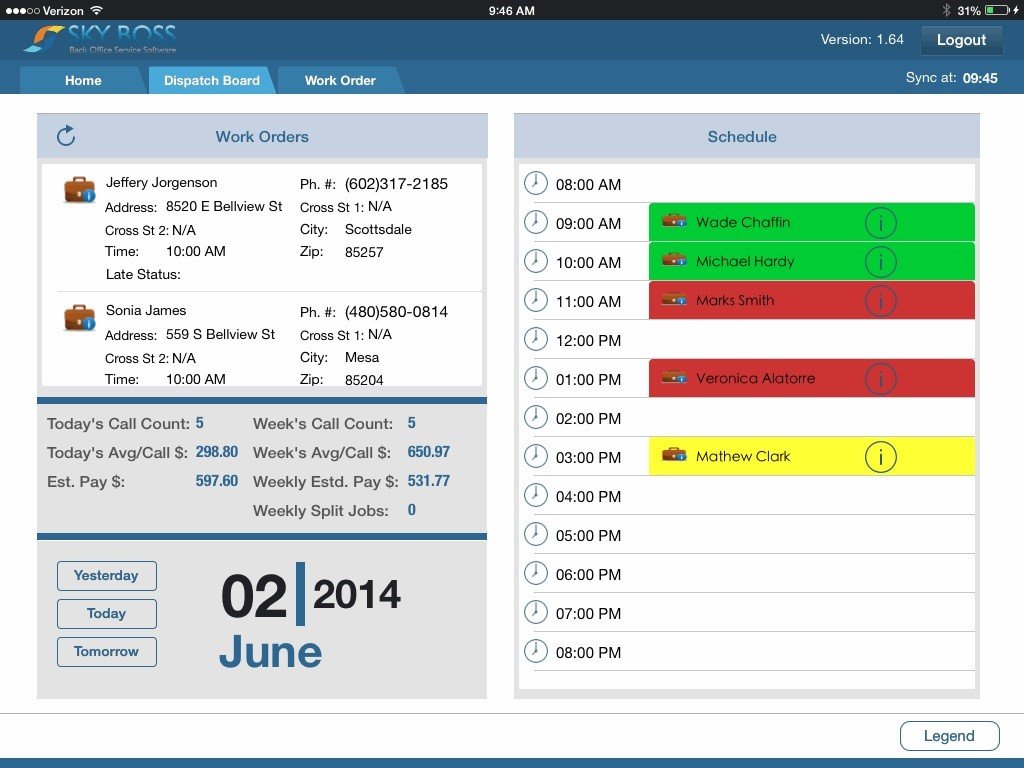Tap the Bluetooth icon in status bar
Viewport: 1024px width, 768px height.
(946, 10)
